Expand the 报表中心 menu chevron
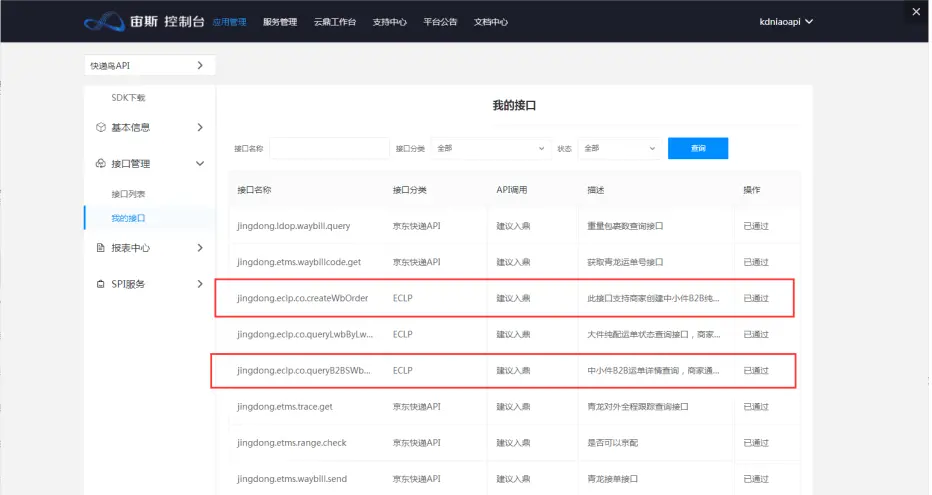The image size is (932, 495). pyautogui.click(x=200, y=248)
